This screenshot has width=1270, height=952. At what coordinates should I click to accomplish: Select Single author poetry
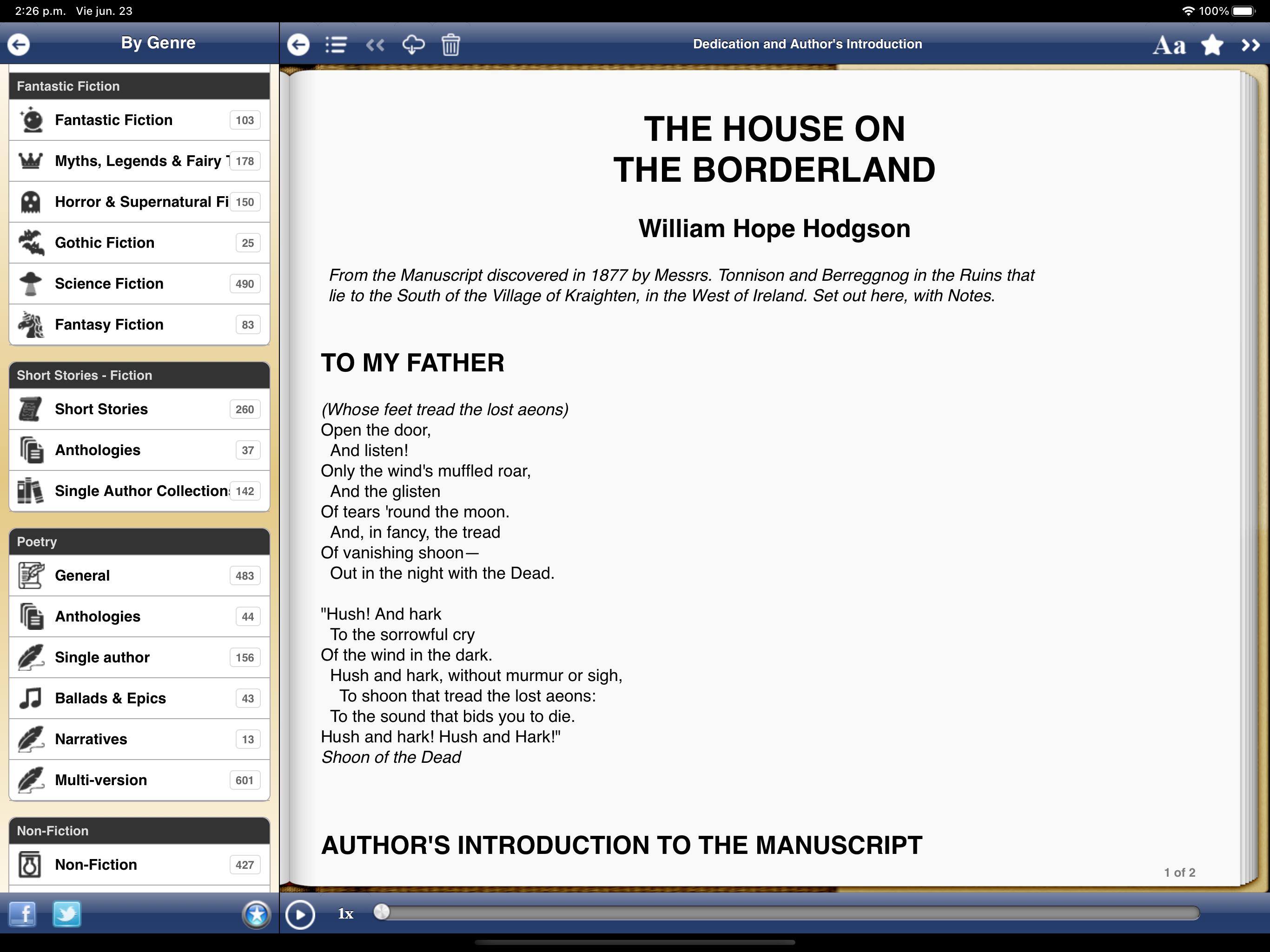tap(139, 657)
